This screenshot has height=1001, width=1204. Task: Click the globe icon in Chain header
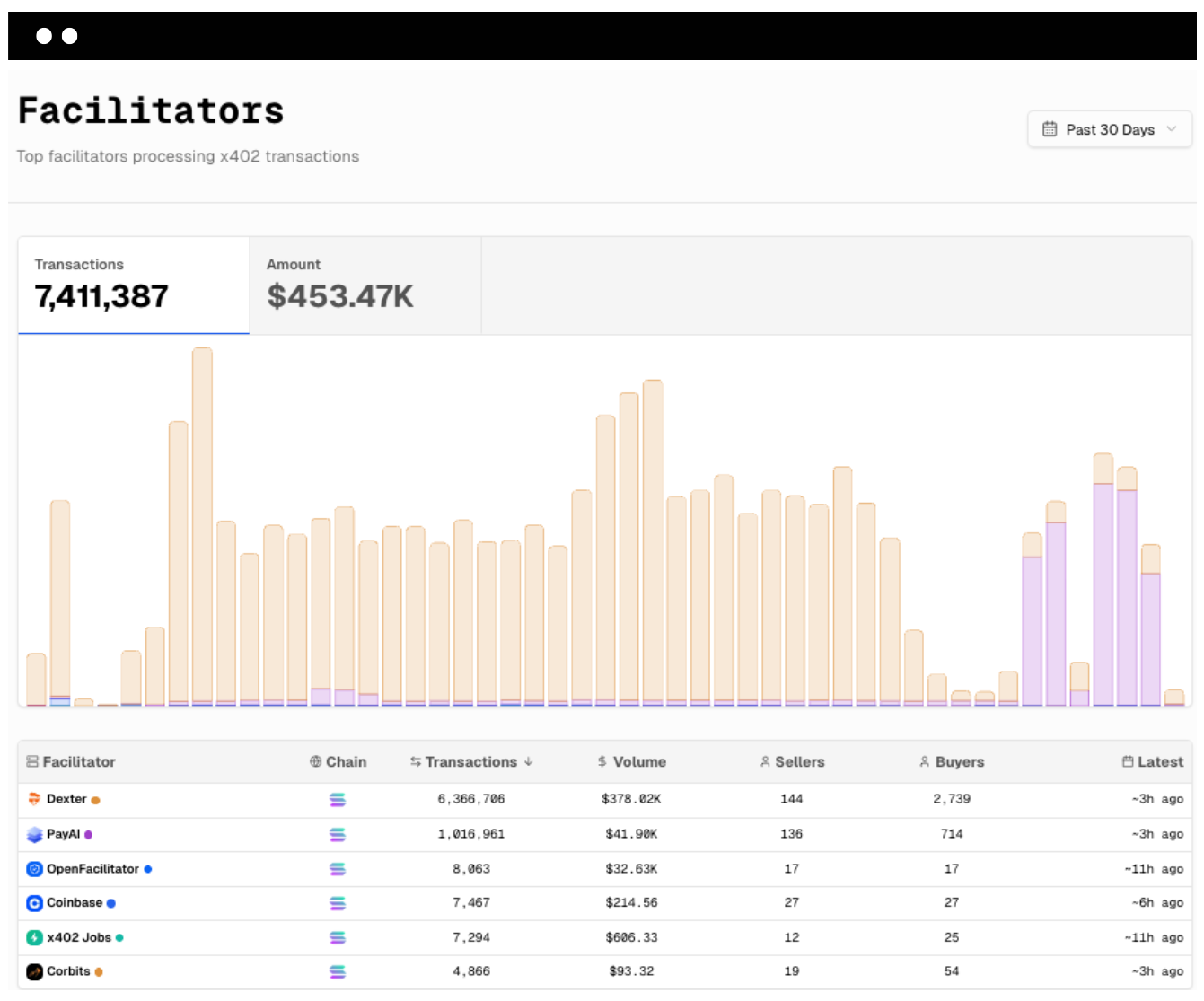click(315, 761)
